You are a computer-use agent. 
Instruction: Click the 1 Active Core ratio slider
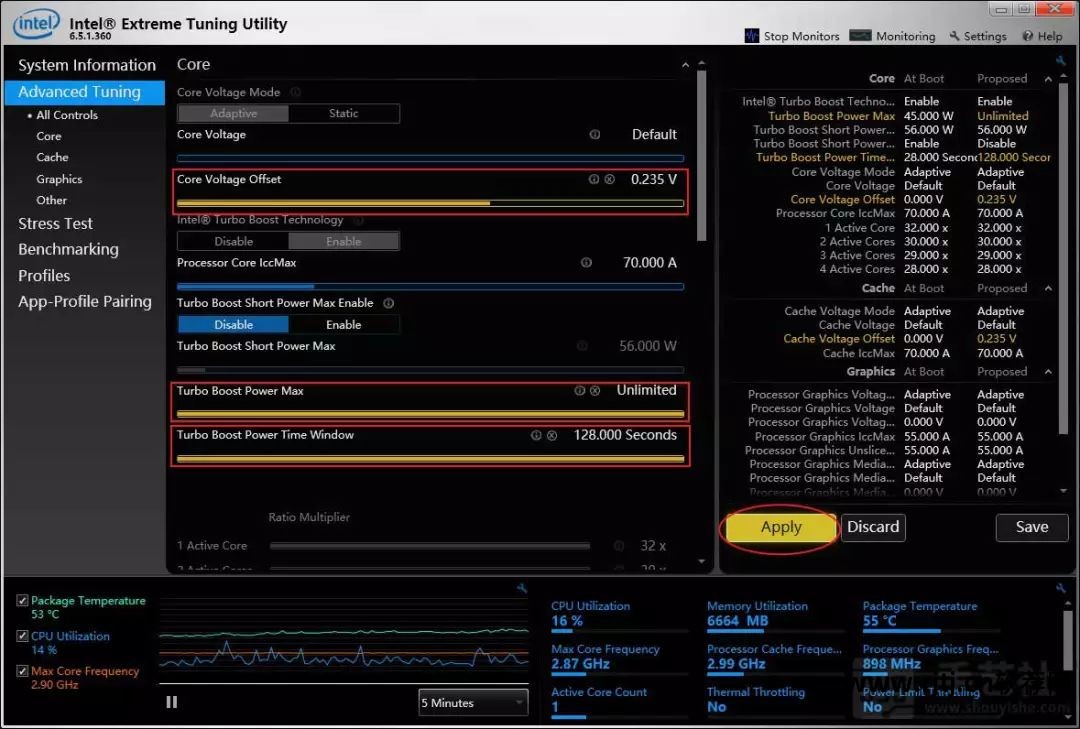coord(430,546)
